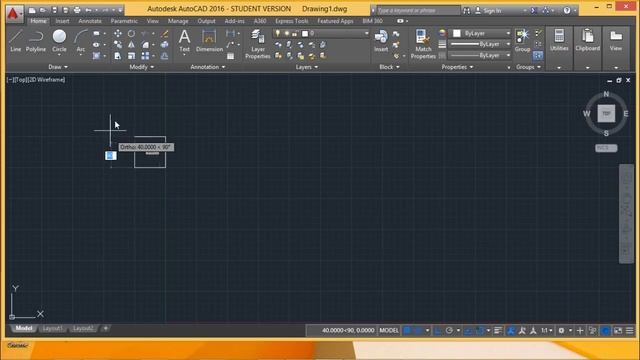Click the Match Properties icon
Viewport: 640px width, 360px height.
click(x=423, y=44)
